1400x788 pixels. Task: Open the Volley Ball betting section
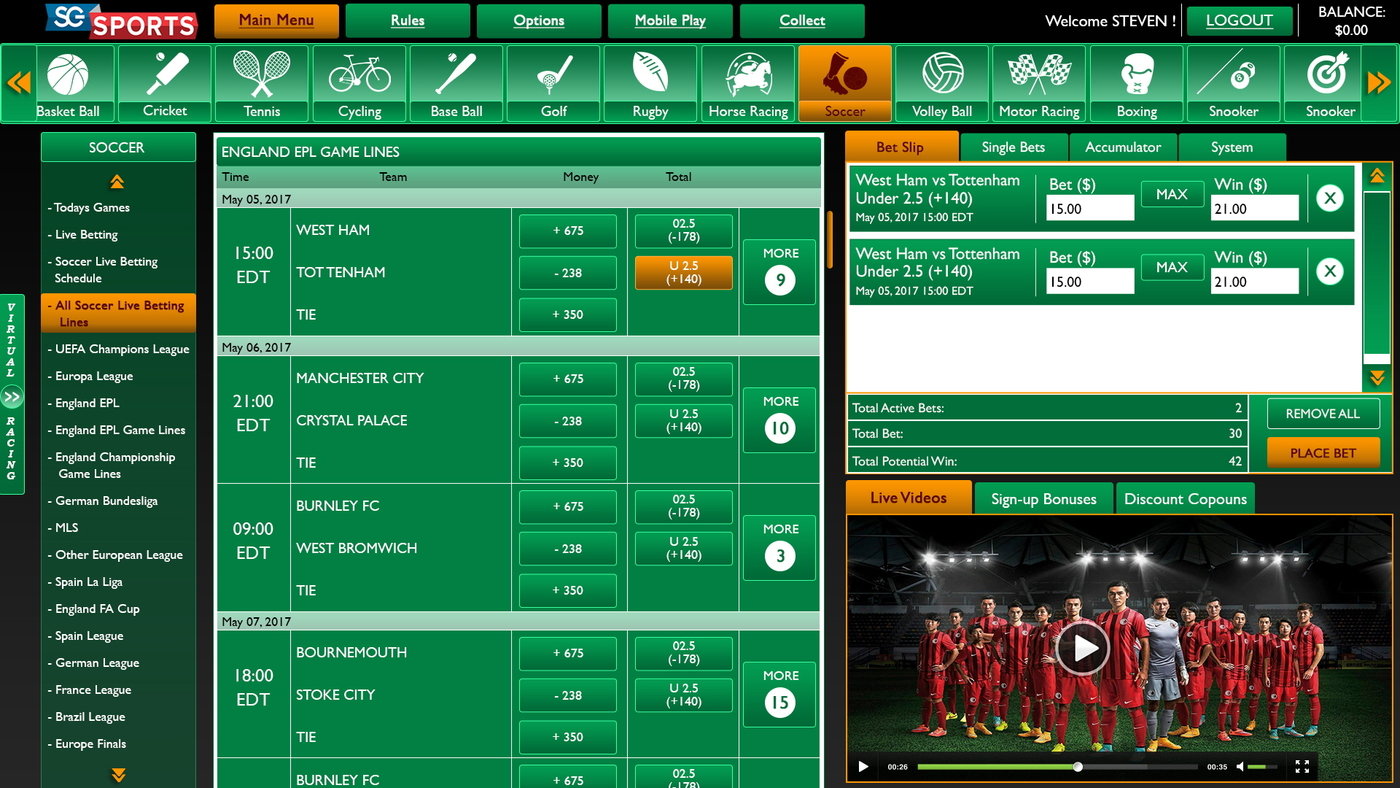941,78
